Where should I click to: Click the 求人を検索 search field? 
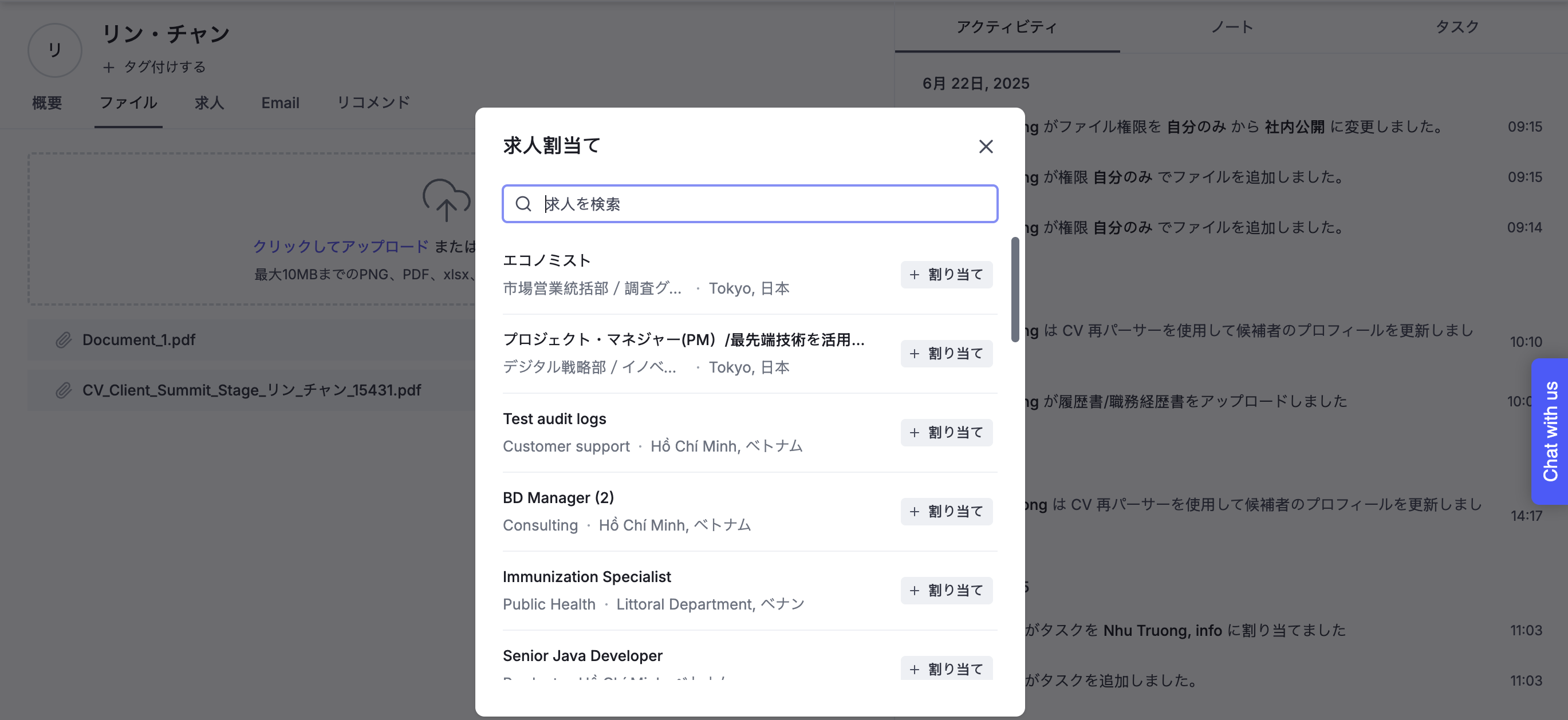tap(749, 204)
